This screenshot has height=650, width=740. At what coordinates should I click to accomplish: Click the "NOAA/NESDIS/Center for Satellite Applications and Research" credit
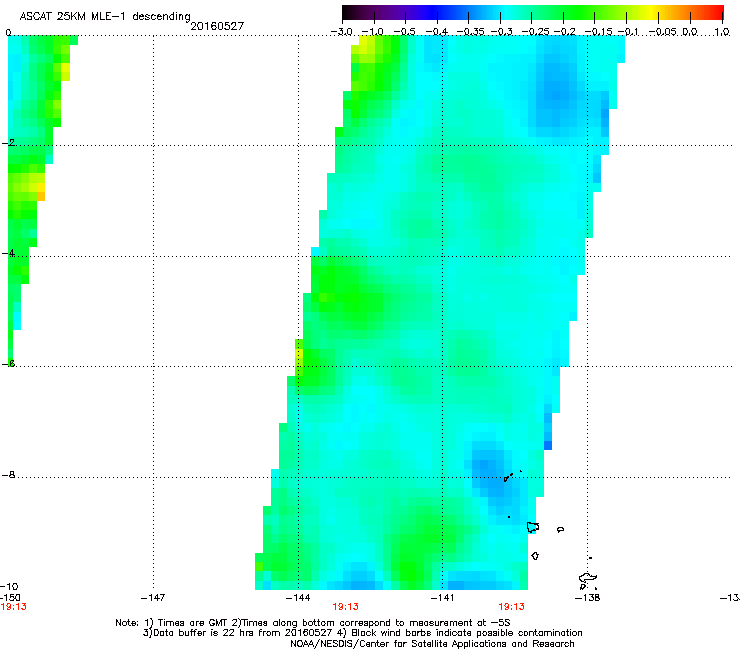click(432, 644)
